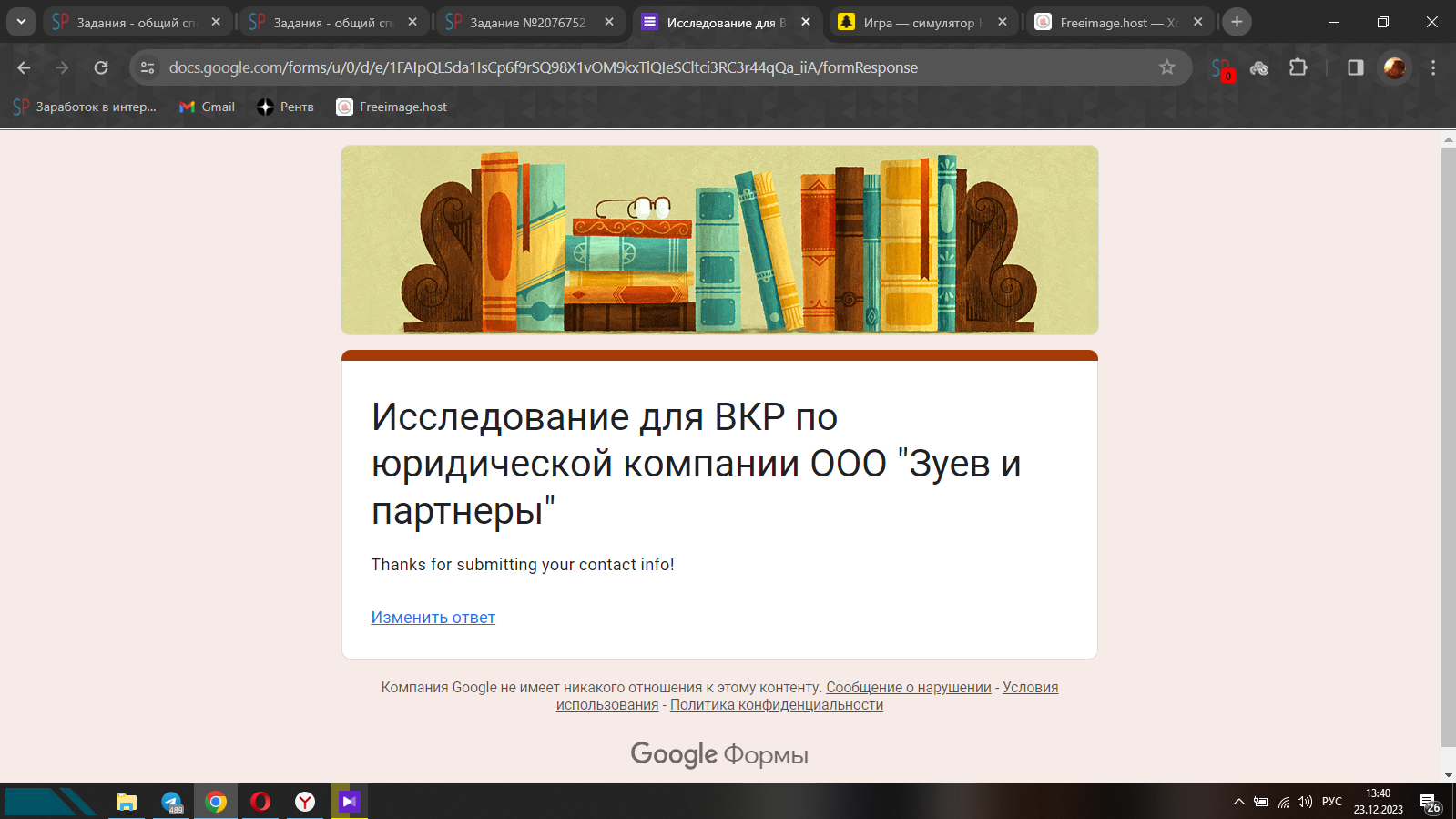Open the cloud extension icon in the toolbar
1456x819 pixels.
pos(1259,67)
